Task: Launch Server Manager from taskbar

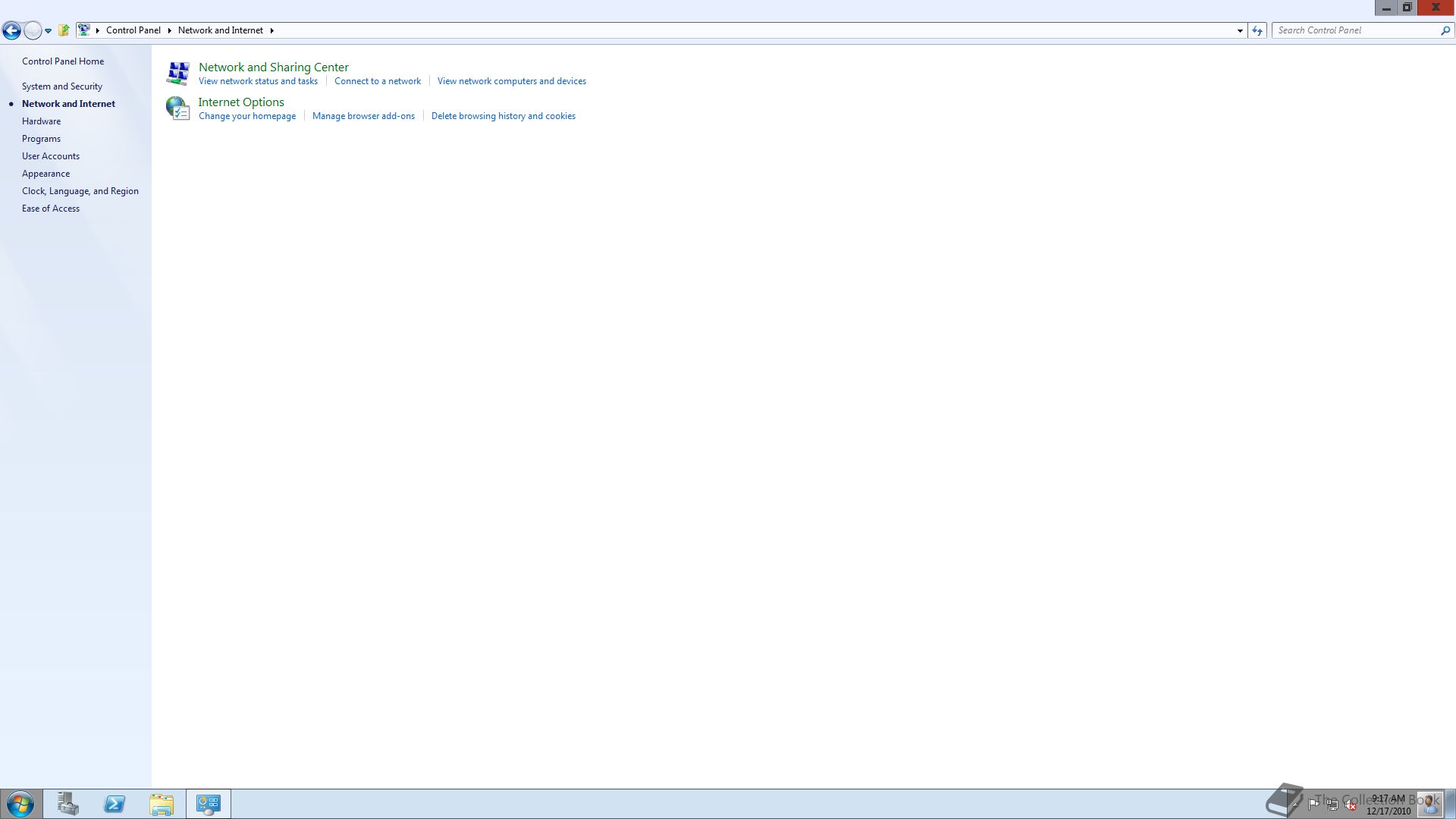Action: 67,804
